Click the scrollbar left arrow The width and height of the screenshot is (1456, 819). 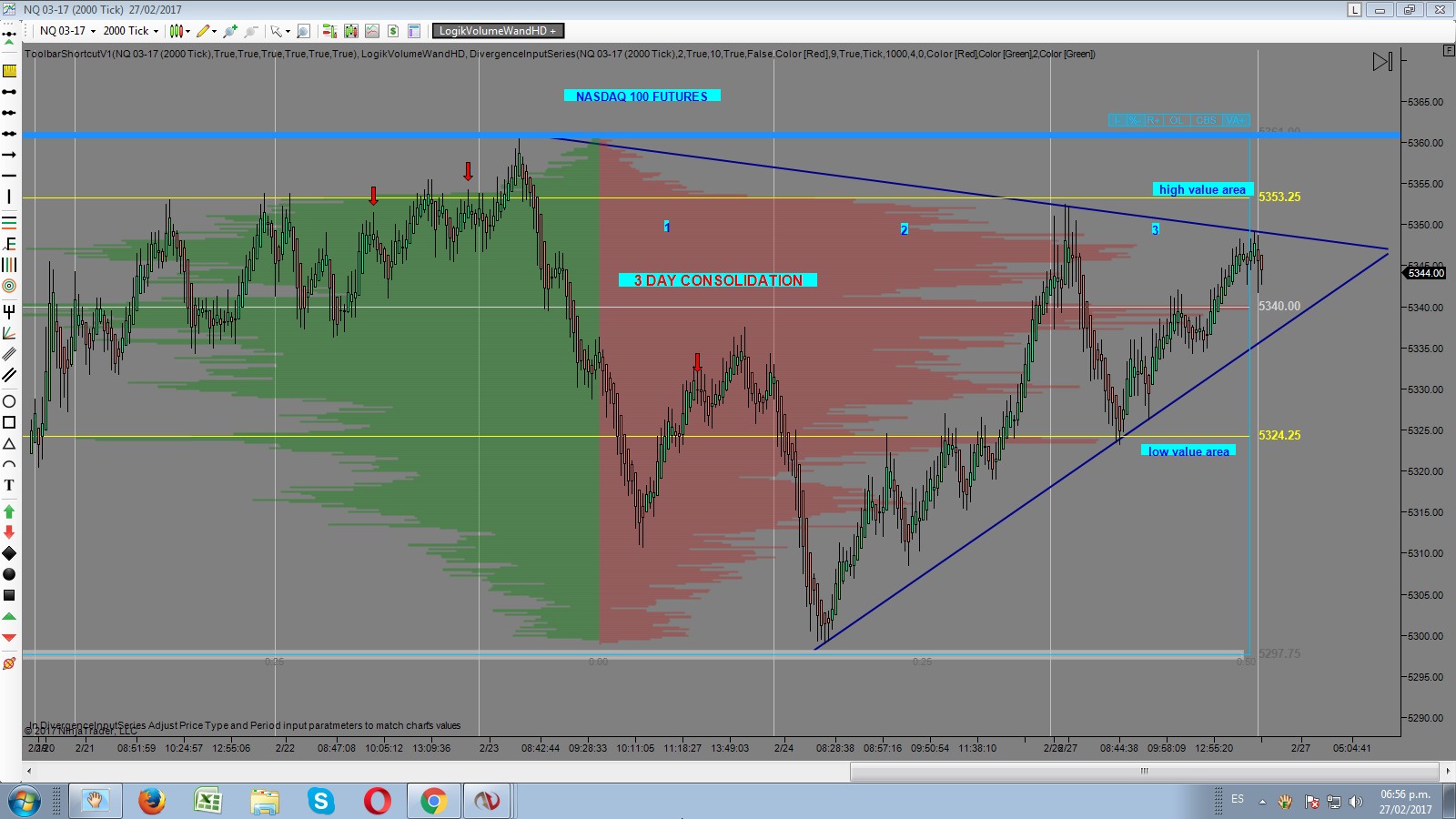(x=28, y=771)
